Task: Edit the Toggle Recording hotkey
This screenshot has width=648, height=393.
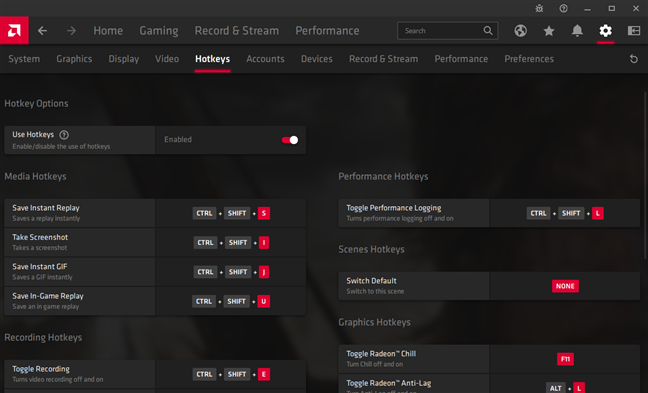Action: click(231, 374)
